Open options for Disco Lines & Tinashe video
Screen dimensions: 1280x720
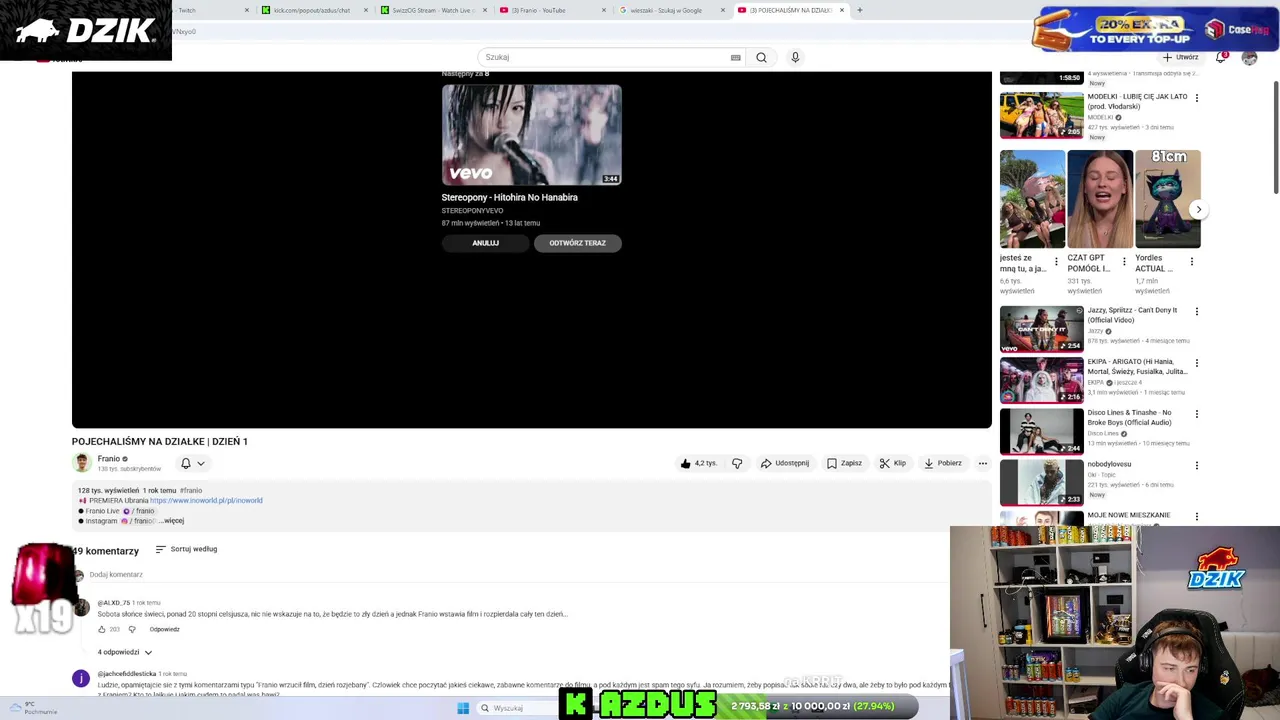tap(1196, 414)
